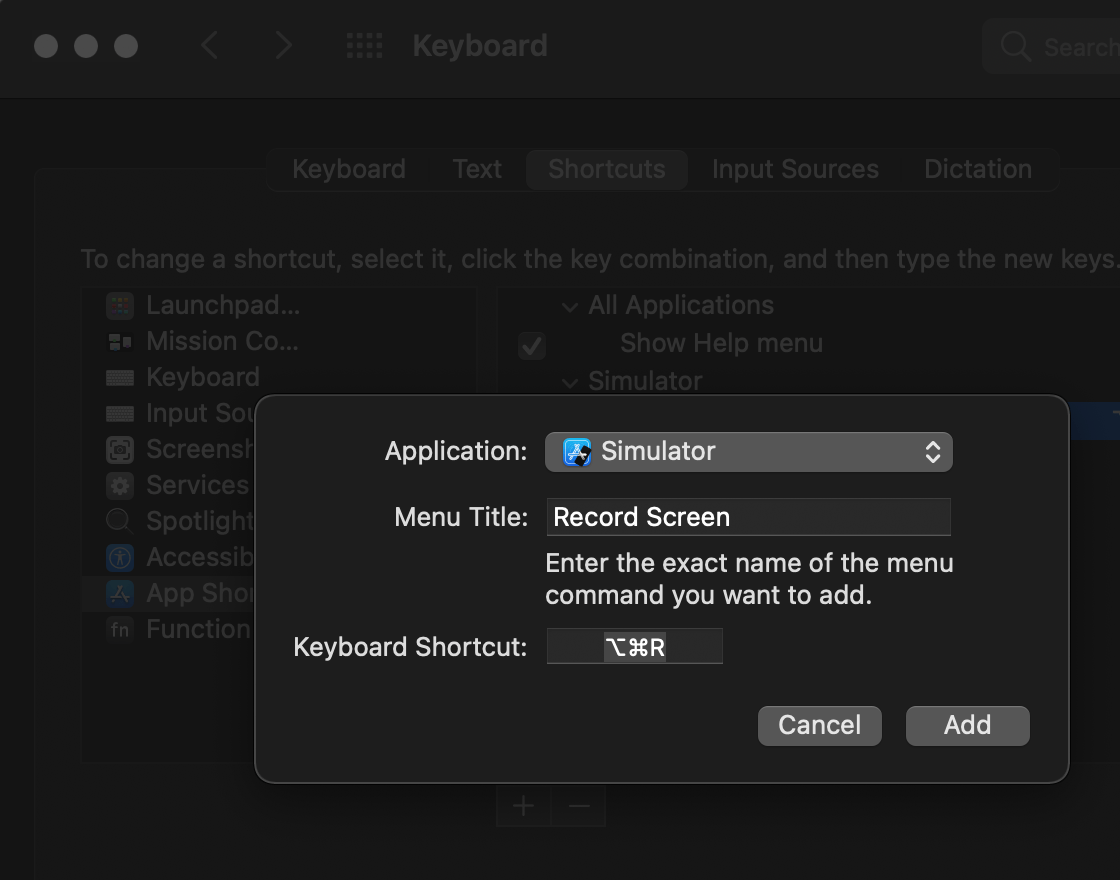Open the Dictation tab
The height and width of the screenshot is (880, 1120).
[977, 169]
